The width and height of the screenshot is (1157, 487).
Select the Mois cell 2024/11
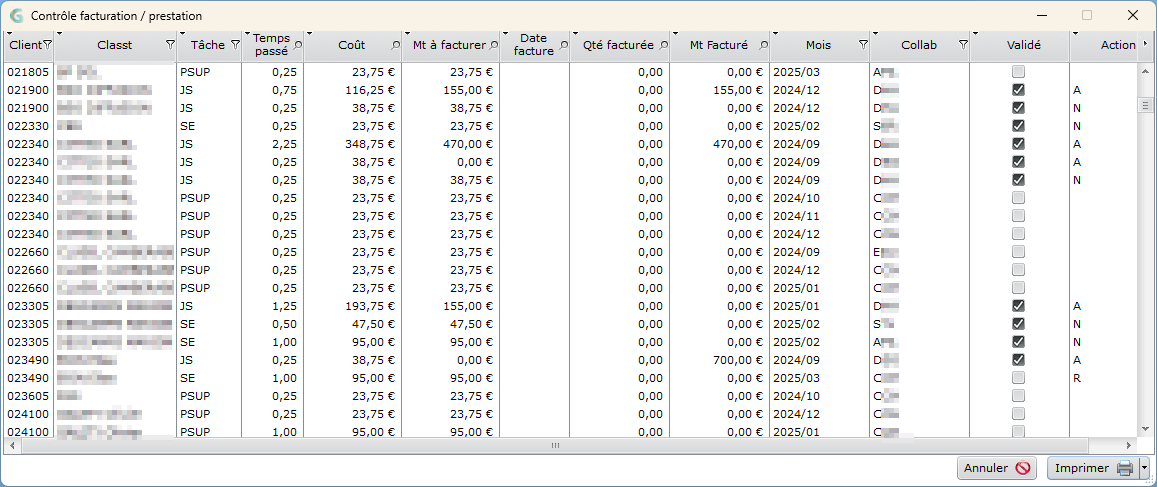tap(819, 215)
